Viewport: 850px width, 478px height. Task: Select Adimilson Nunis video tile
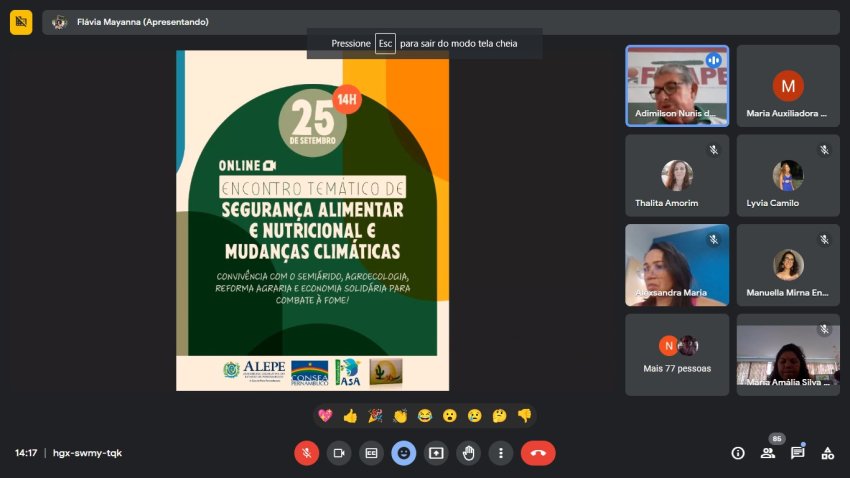tap(677, 86)
